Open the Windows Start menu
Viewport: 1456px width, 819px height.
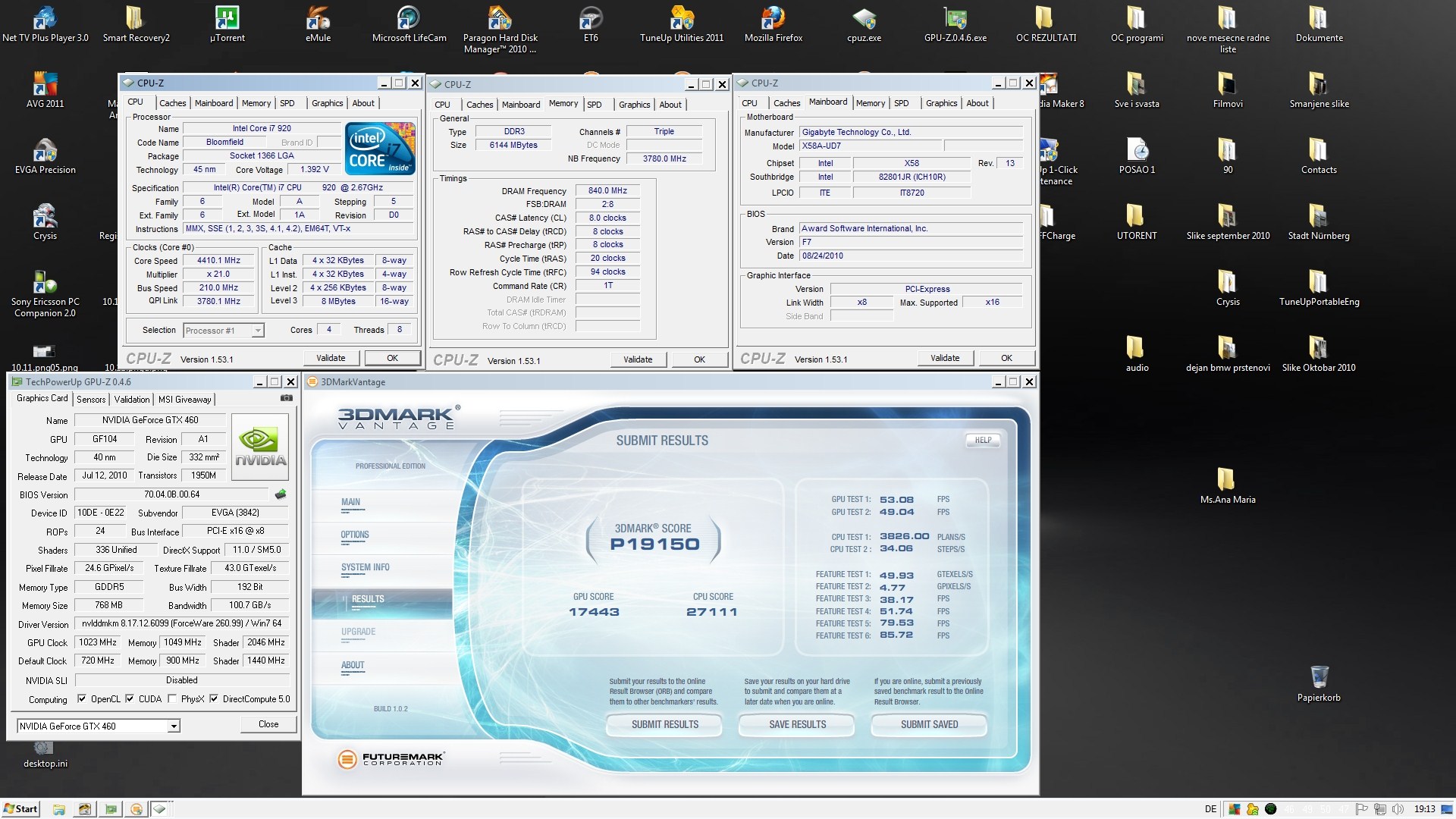(x=20, y=808)
